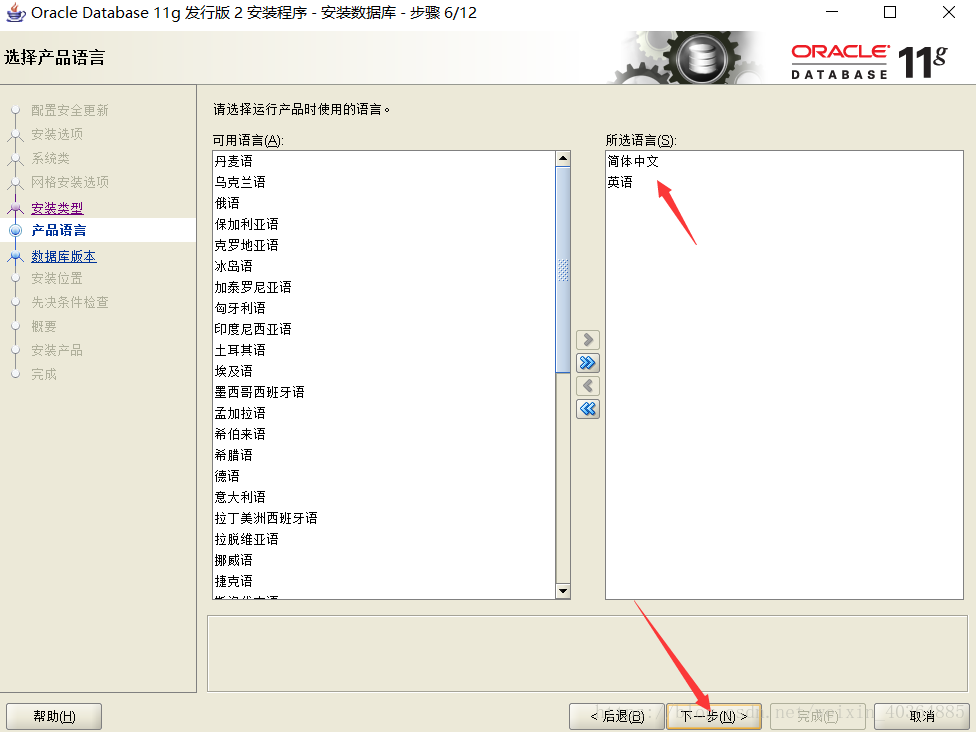
Task: Remove all languages with double left arrow
Action: (588, 409)
